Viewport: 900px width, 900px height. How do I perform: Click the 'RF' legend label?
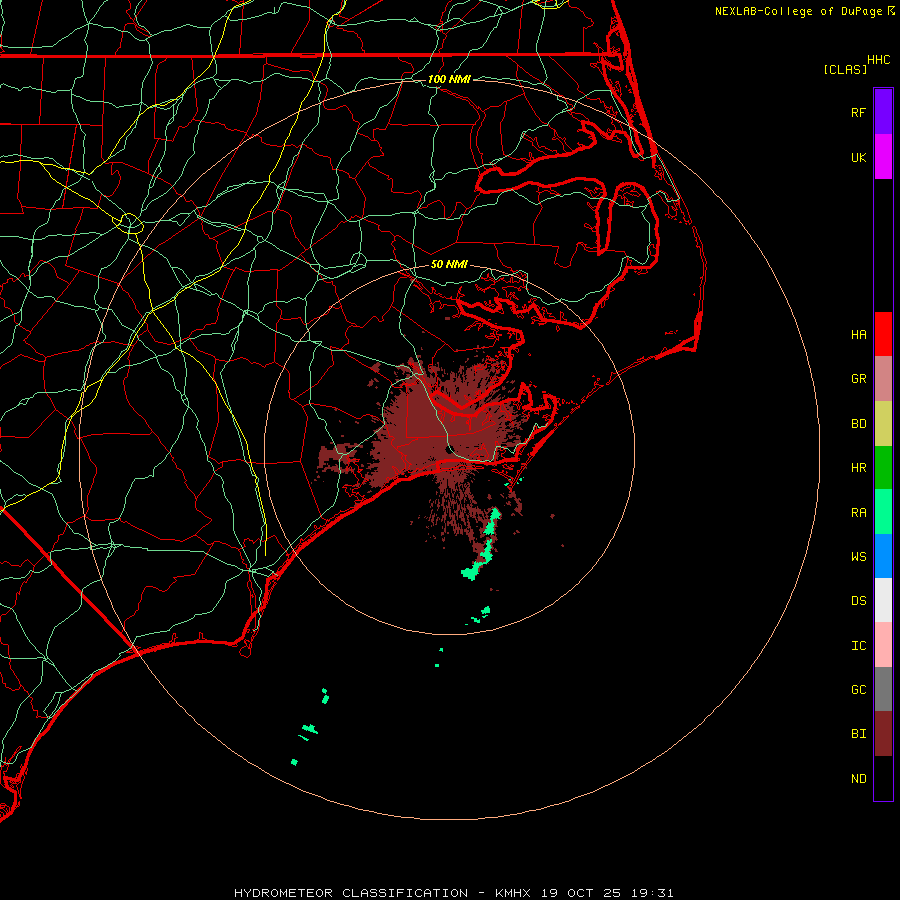tap(858, 112)
